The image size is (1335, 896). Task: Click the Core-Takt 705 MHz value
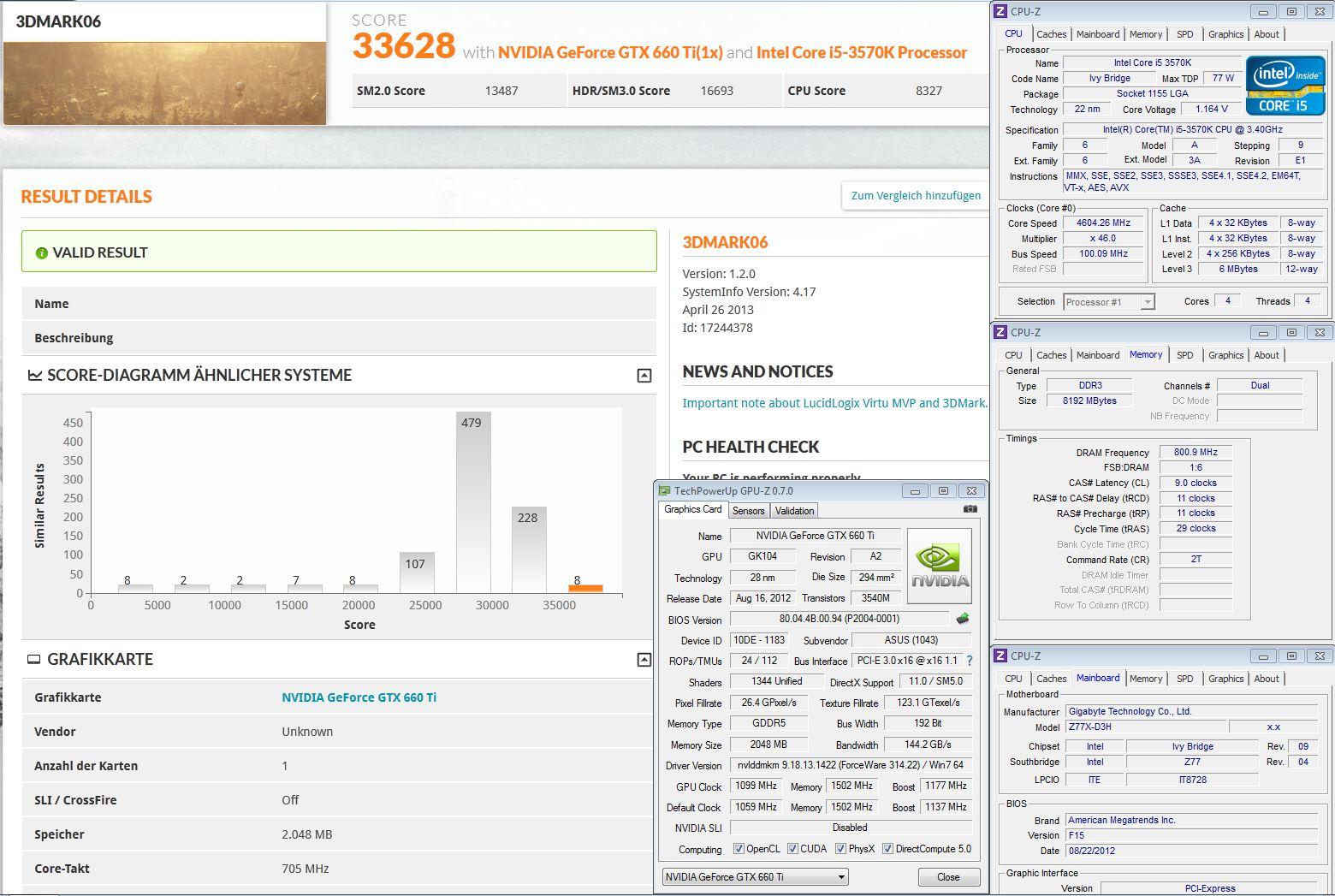306,869
